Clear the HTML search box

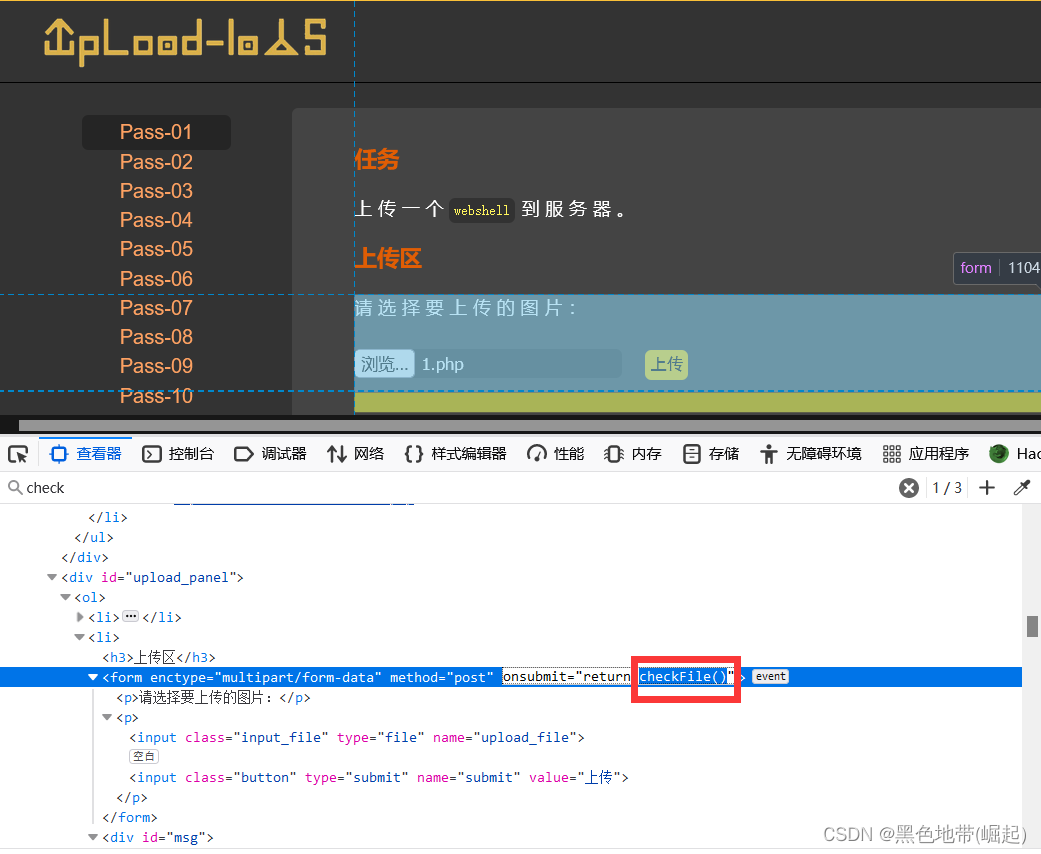[908, 488]
